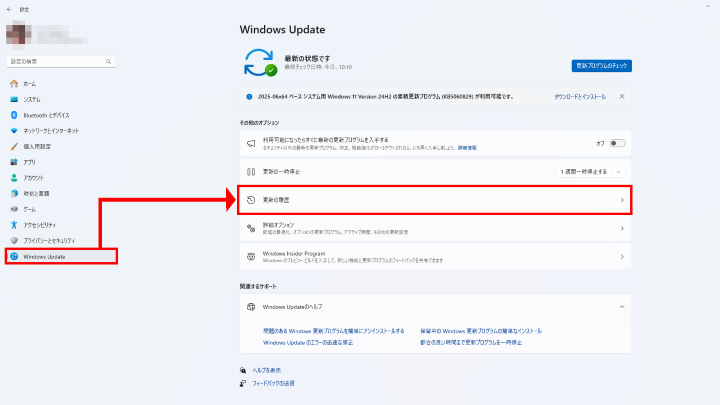
Task: Expand 更新の履歴 via its chevron
Action: [622, 200]
